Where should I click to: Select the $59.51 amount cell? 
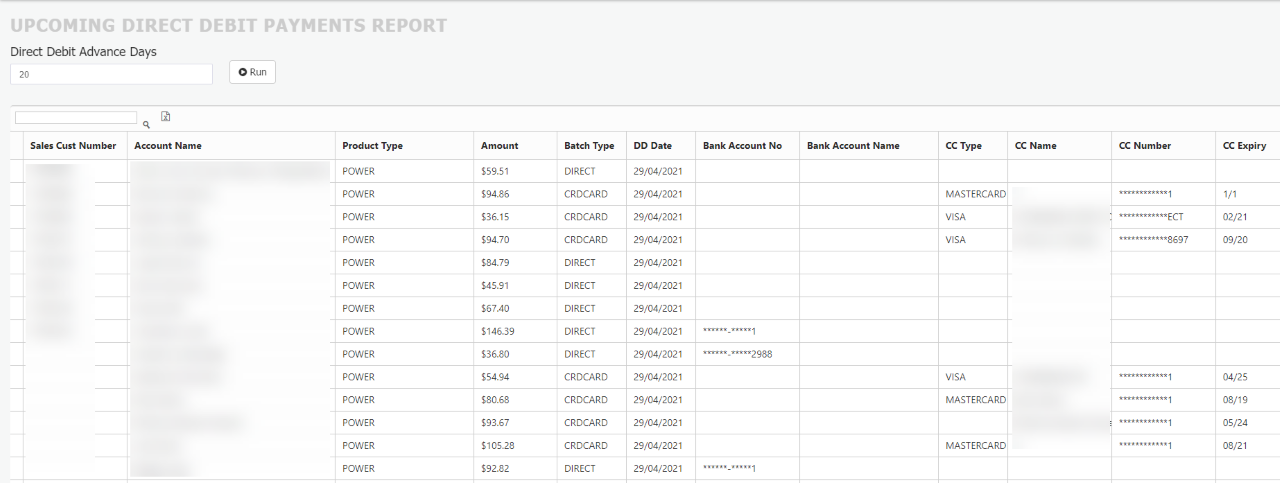(495, 171)
